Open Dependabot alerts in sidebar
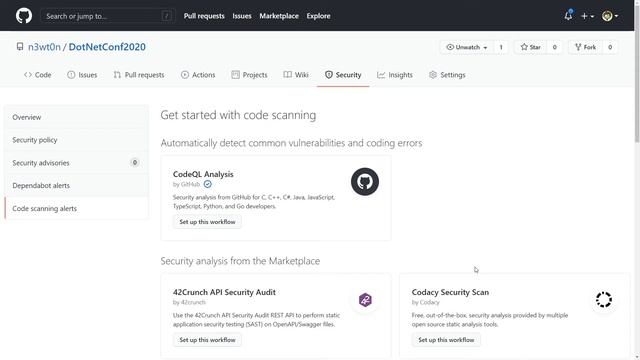The height and width of the screenshot is (360, 640). pyautogui.click(x=76, y=185)
